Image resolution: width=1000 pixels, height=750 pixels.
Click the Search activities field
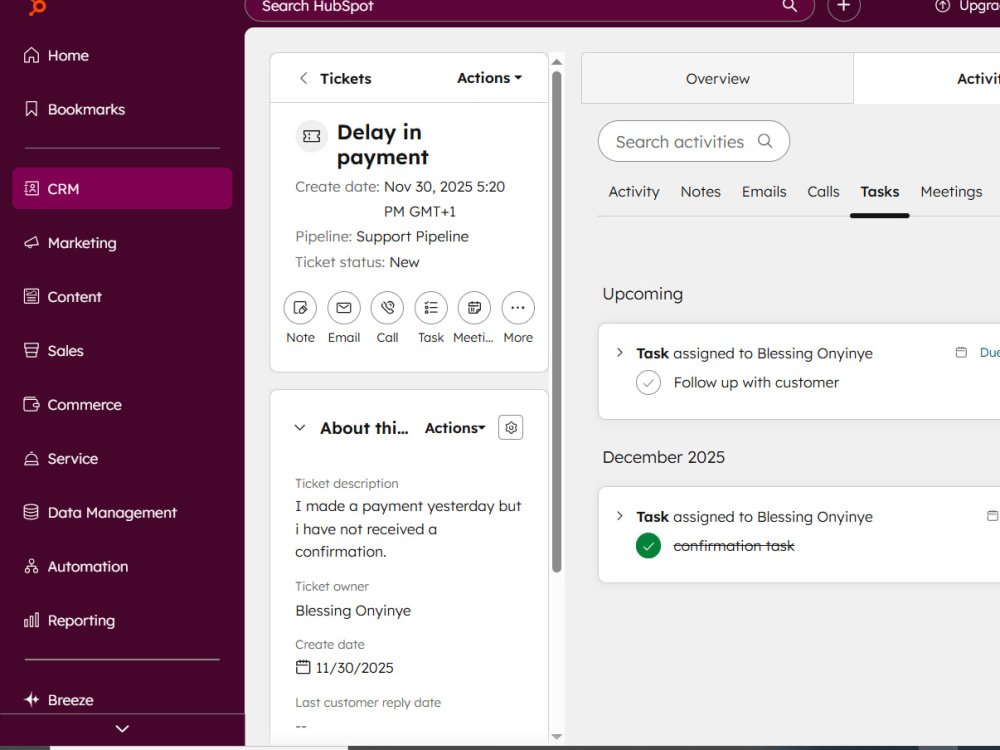pos(694,141)
